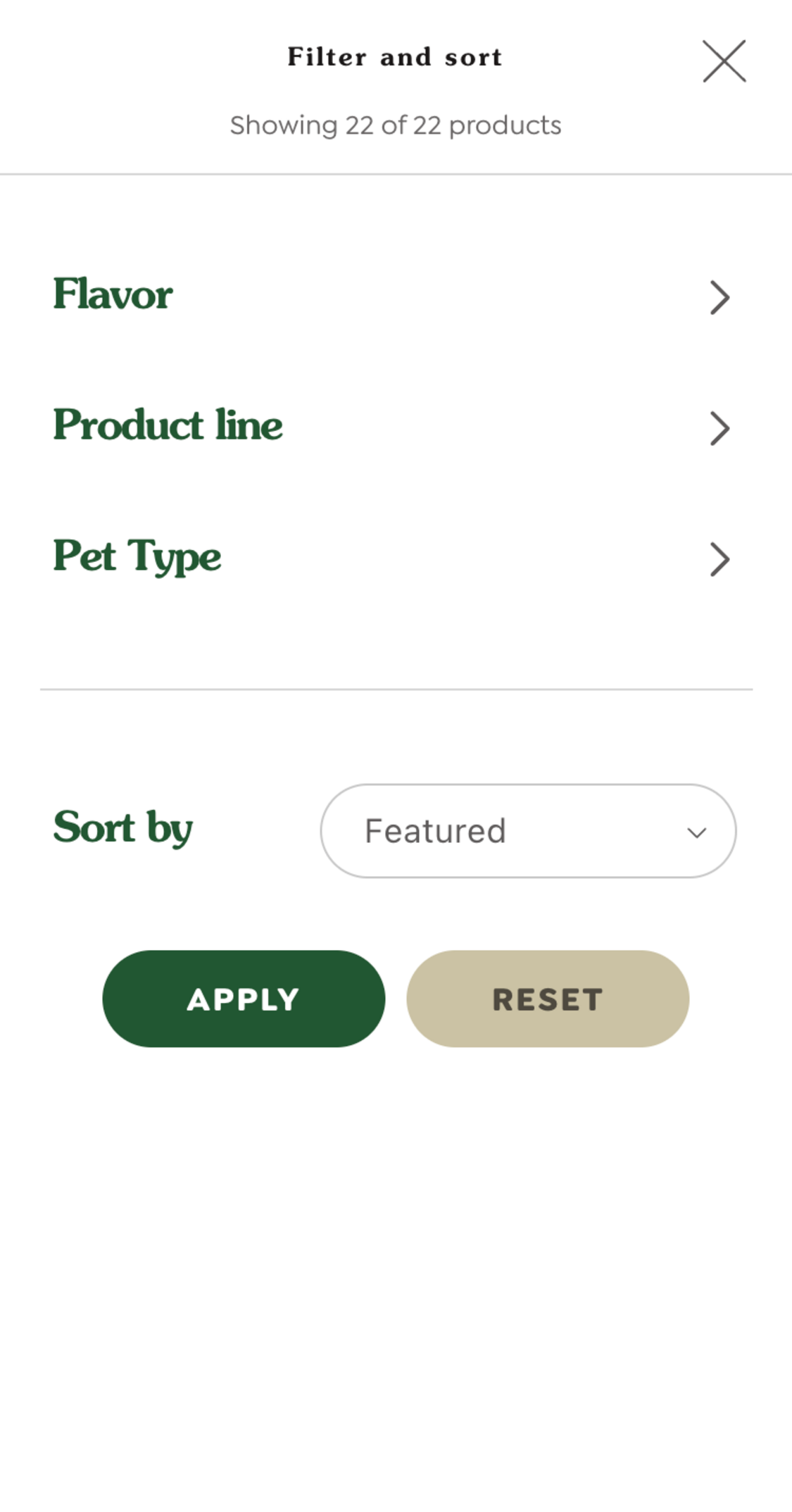Image resolution: width=792 pixels, height=1512 pixels.
Task: Click the Flavor heading text
Action: point(113,294)
